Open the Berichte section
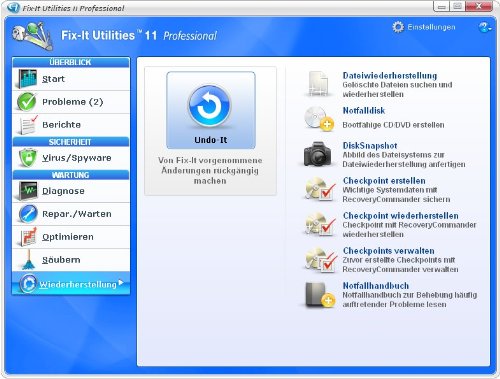 tap(71, 125)
